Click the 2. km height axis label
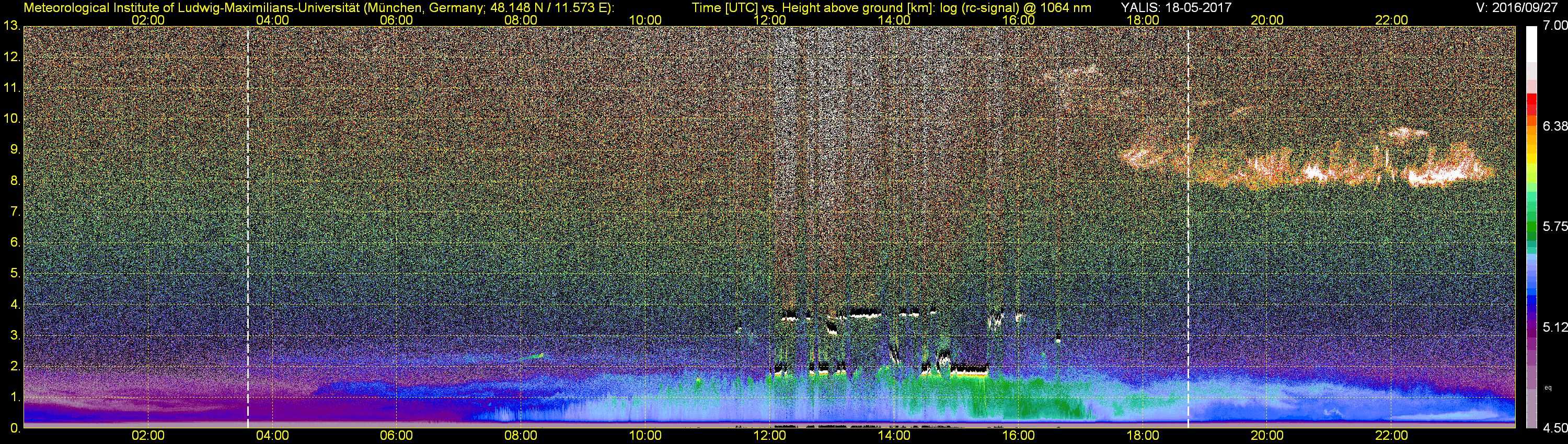Image resolution: width=1568 pixels, height=444 pixels. tap(15, 366)
